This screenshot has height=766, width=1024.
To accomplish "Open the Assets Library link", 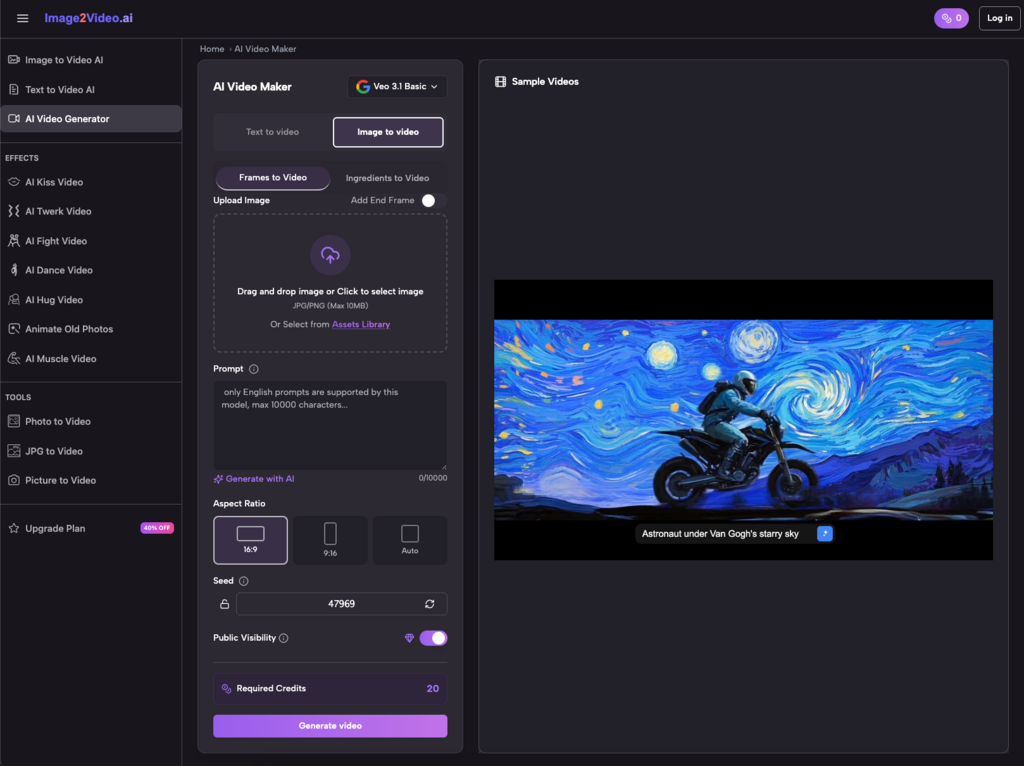I will [x=361, y=324].
